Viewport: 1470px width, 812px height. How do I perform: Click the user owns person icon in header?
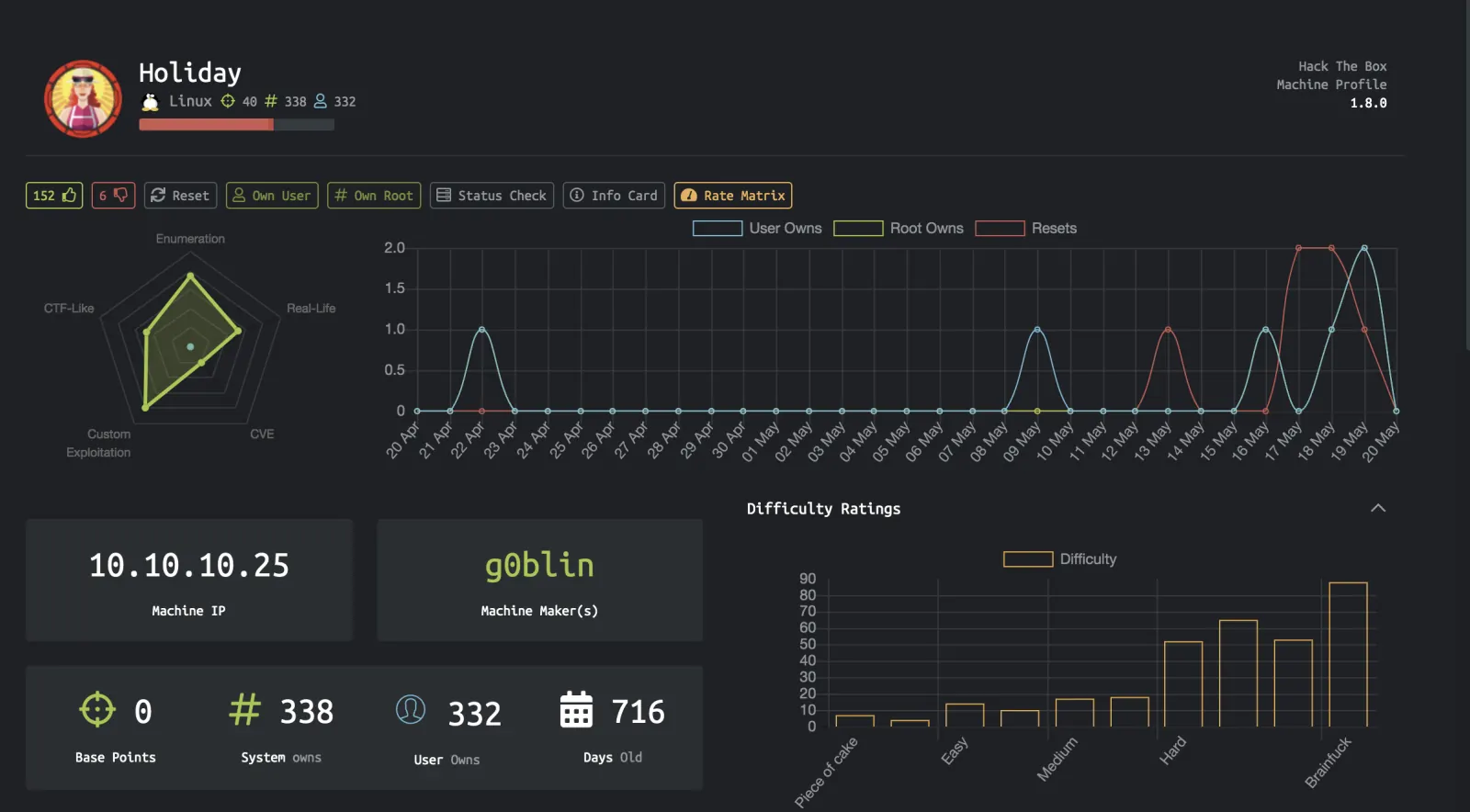pyautogui.click(x=321, y=101)
